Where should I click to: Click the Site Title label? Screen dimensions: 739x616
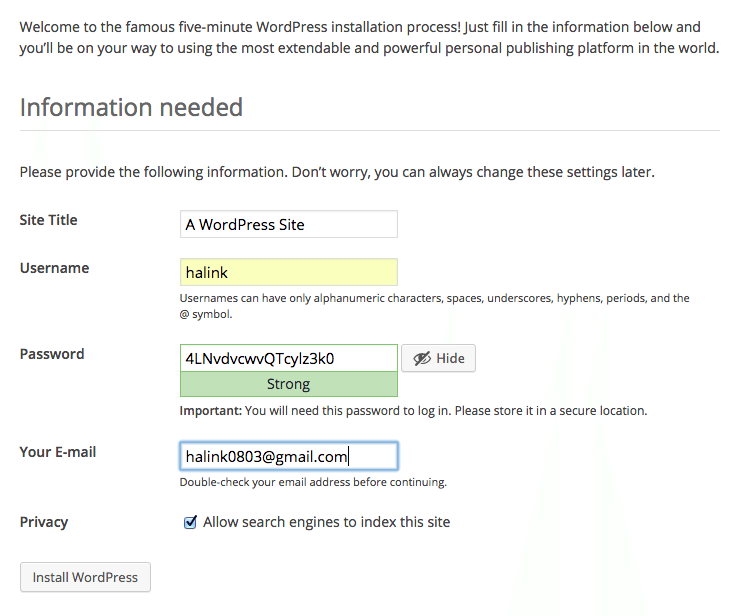(x=49, y=220)
